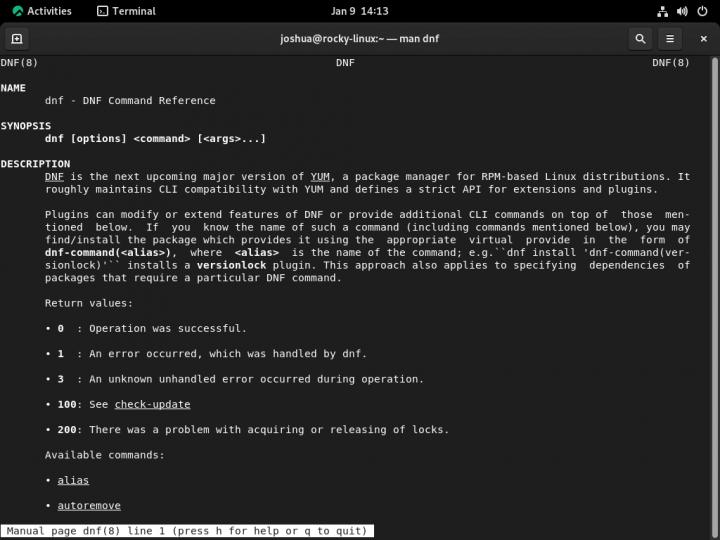Click the underlined DNF word in description
720x540 pixels.
click(x=54, y=177)
